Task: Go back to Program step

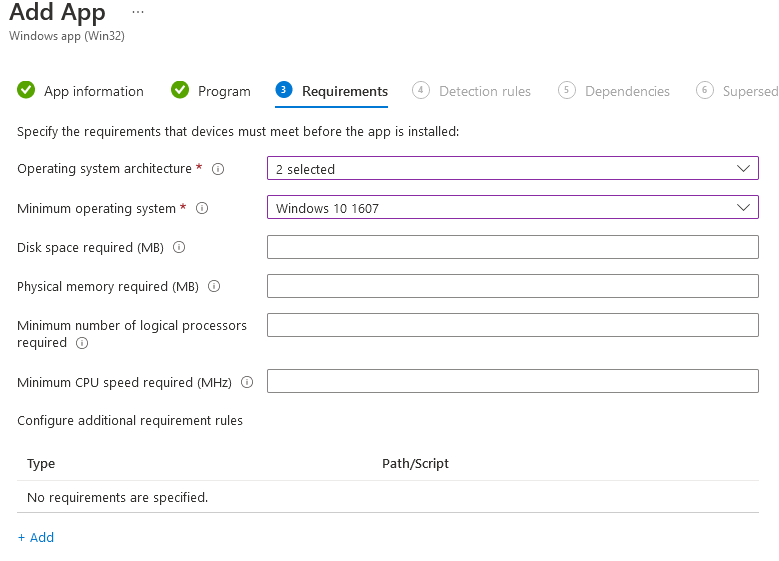Action: pyautogui.click(x=211, y=91)
